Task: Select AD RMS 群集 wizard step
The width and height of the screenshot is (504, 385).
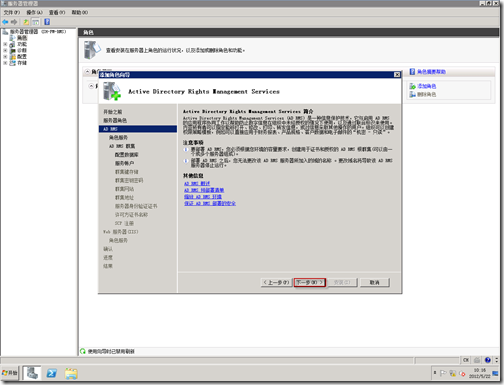Action: pos(122,146)
